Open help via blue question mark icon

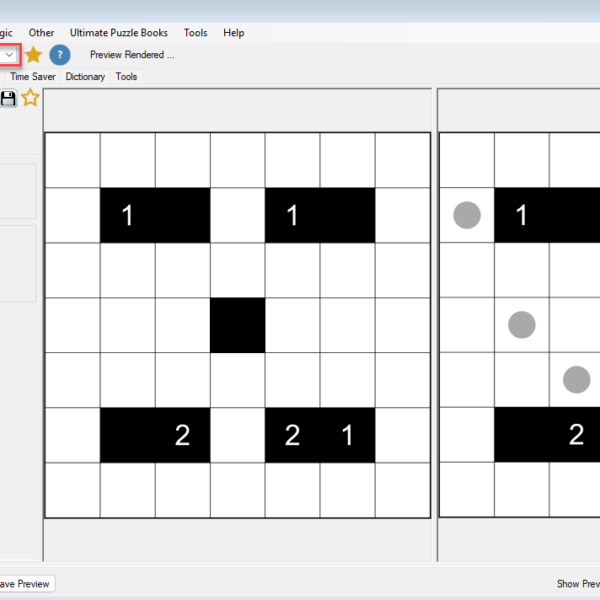tap(60, 55)
